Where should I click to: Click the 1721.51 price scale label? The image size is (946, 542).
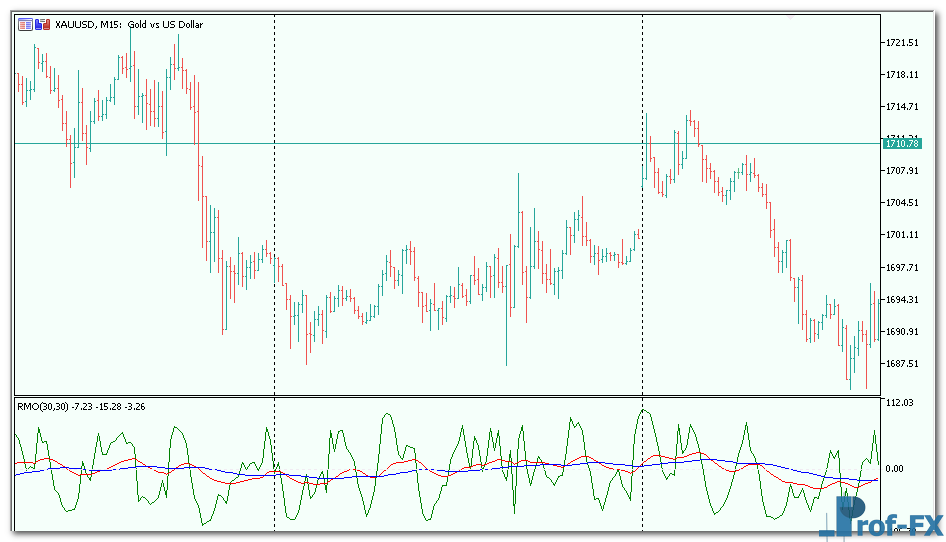(901, 43)
